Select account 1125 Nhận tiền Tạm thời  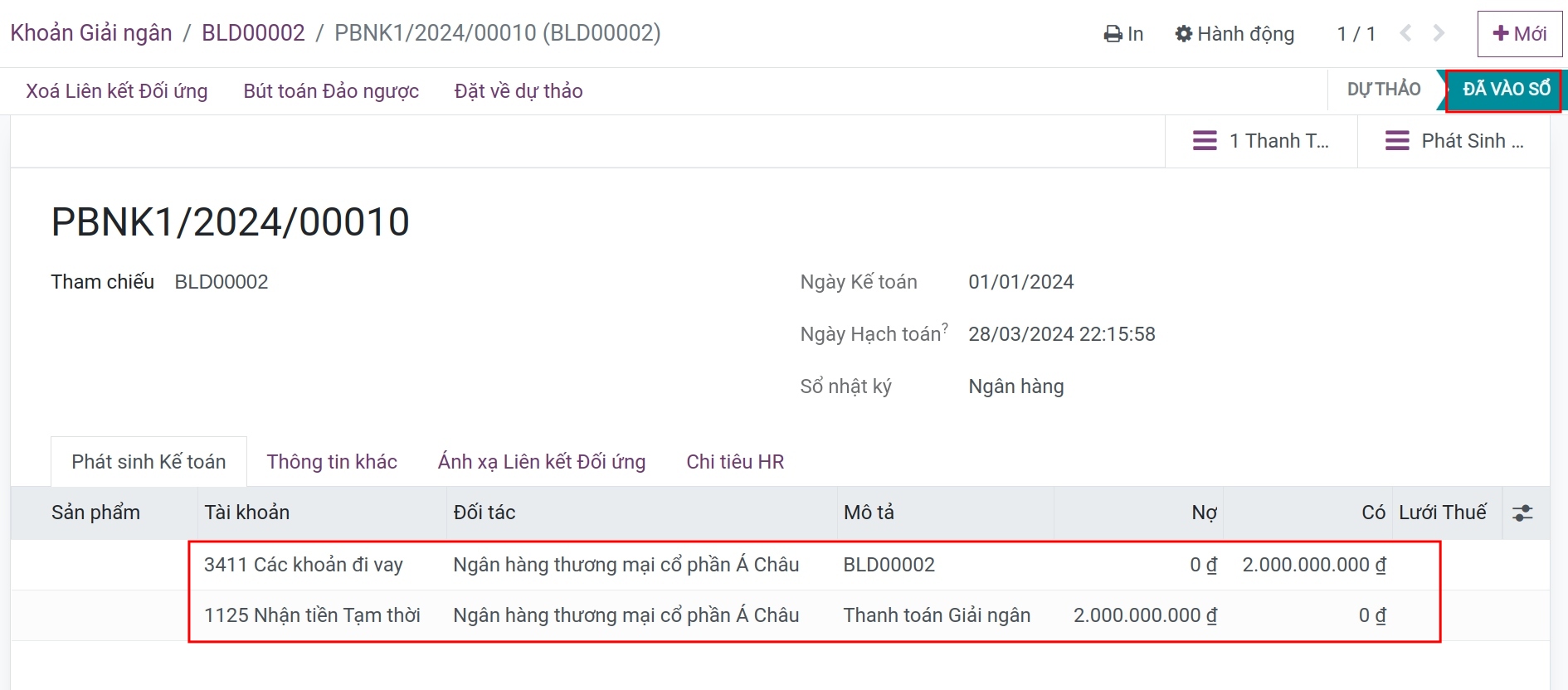click(x=312, y=615)
